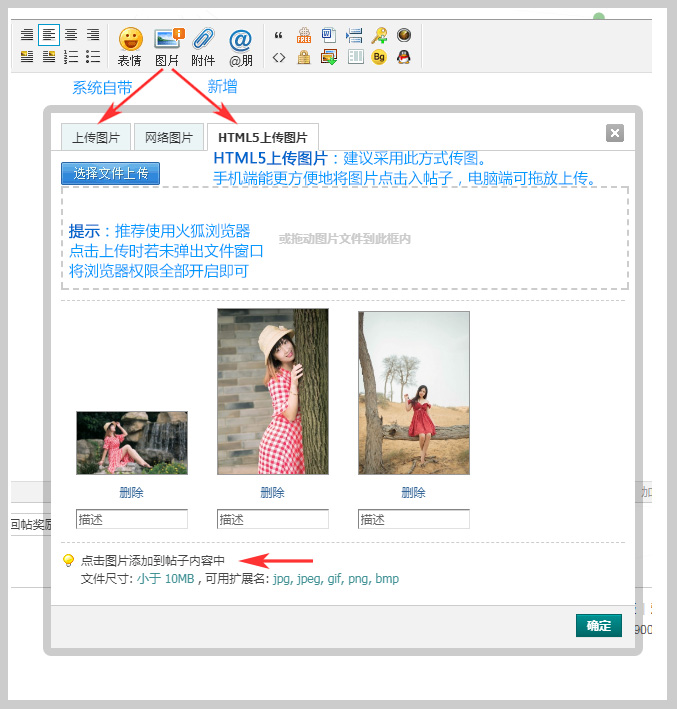Screen dimensions: 677x709
Task: Delete the waterfall photo via 删除
Action: pos(132,492)
